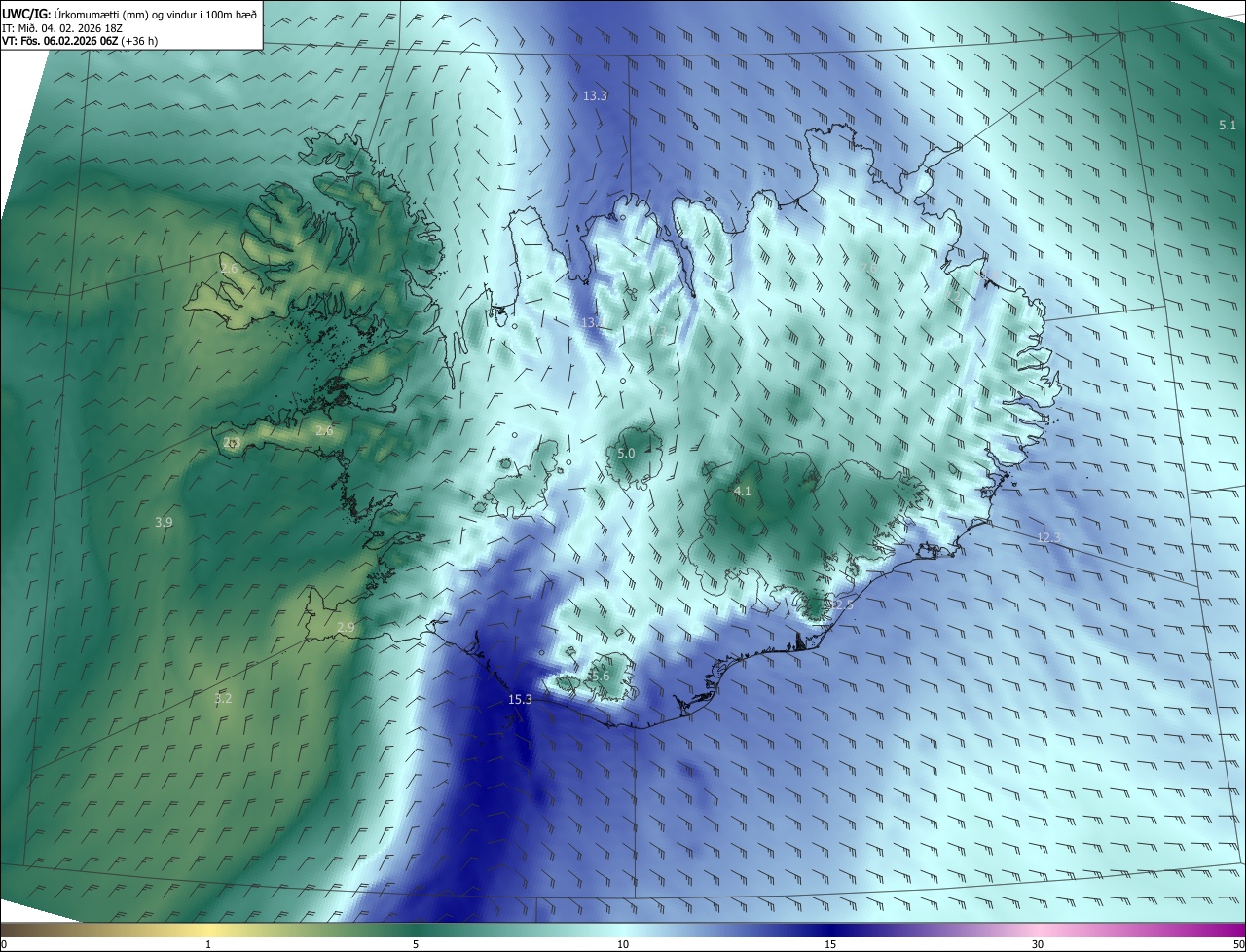Click the 4.1 value on Vatnajökull glacier

[x=742, y=491]
